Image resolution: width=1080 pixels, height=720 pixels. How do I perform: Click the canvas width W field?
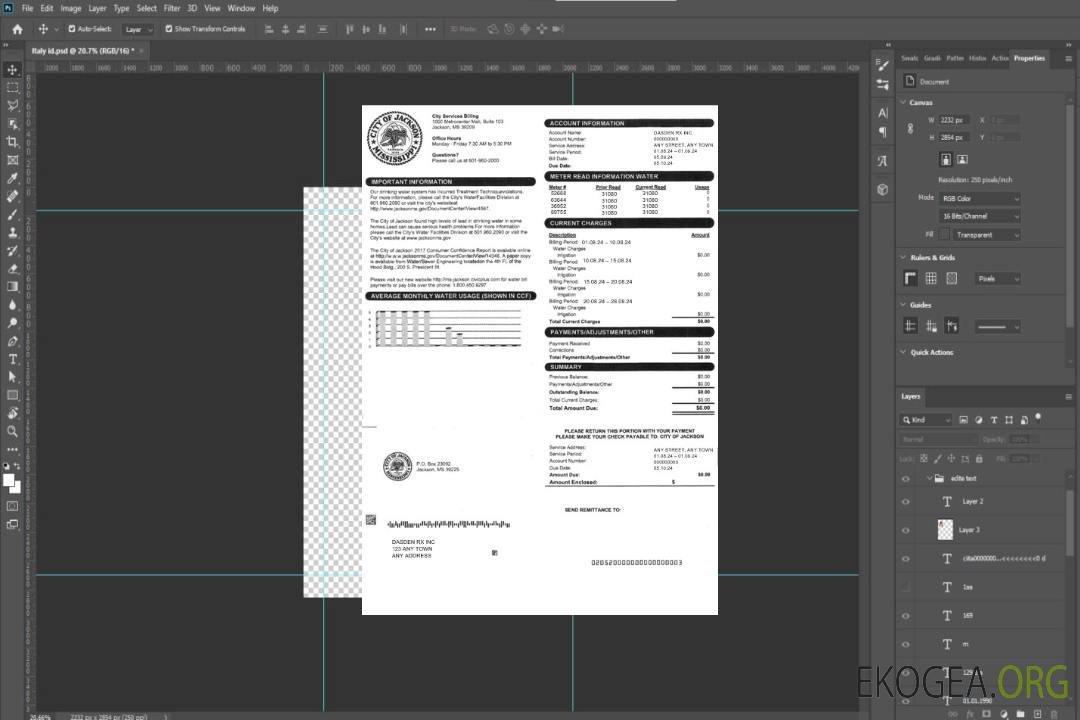tap(954, 120)
